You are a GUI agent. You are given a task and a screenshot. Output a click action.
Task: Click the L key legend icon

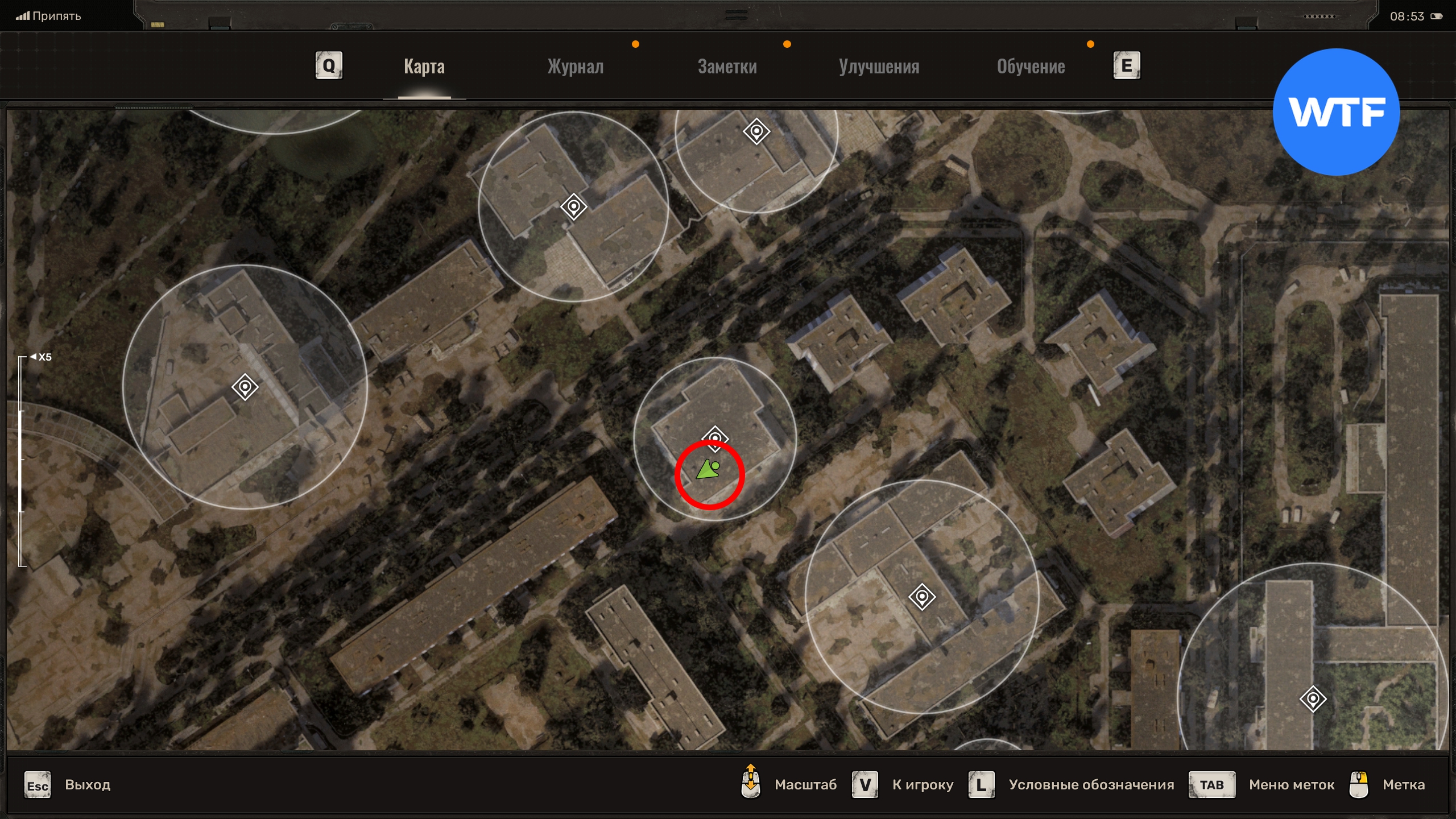(981, 785)
